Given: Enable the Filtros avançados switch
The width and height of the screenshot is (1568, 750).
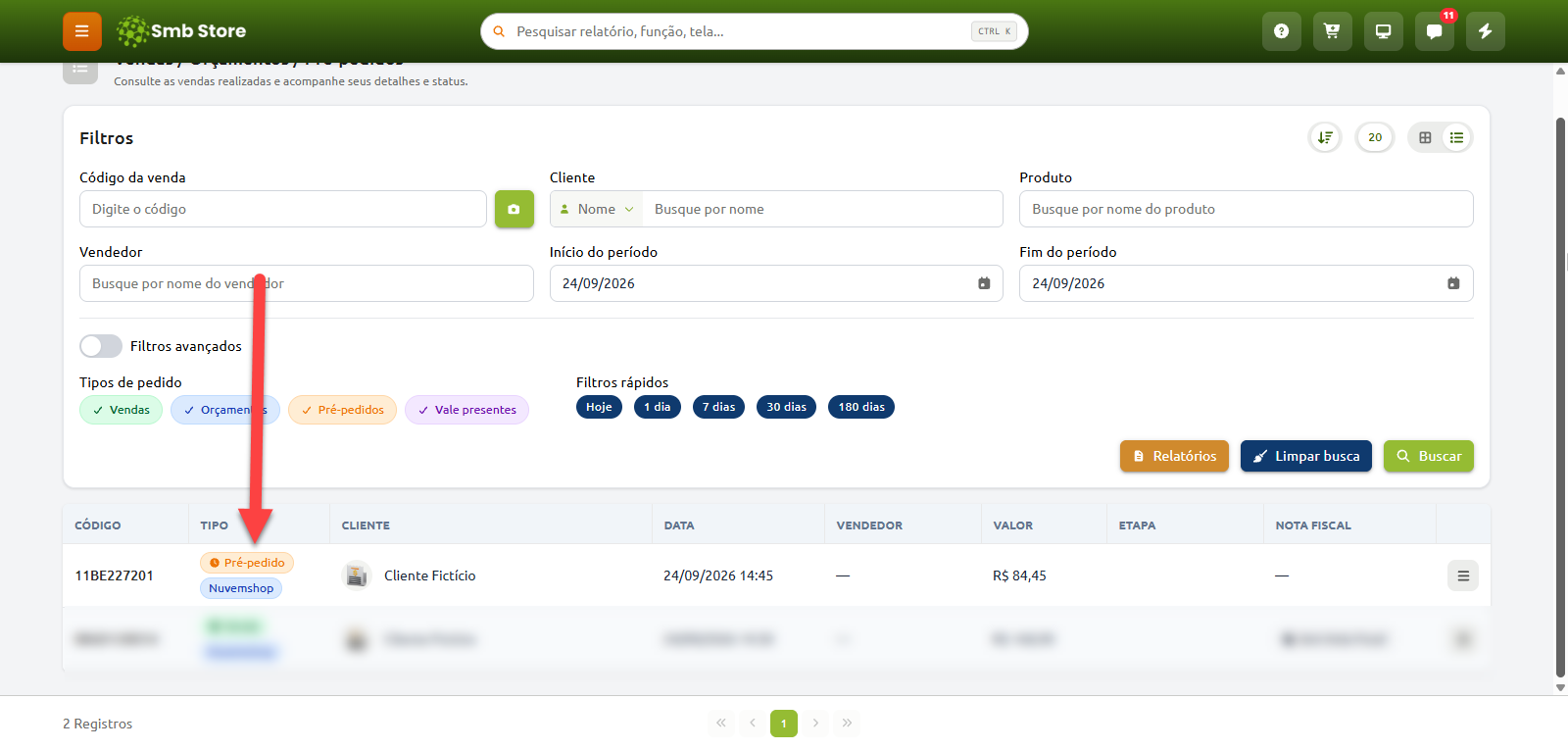Looking at the screenshot, I should point(101,346).
